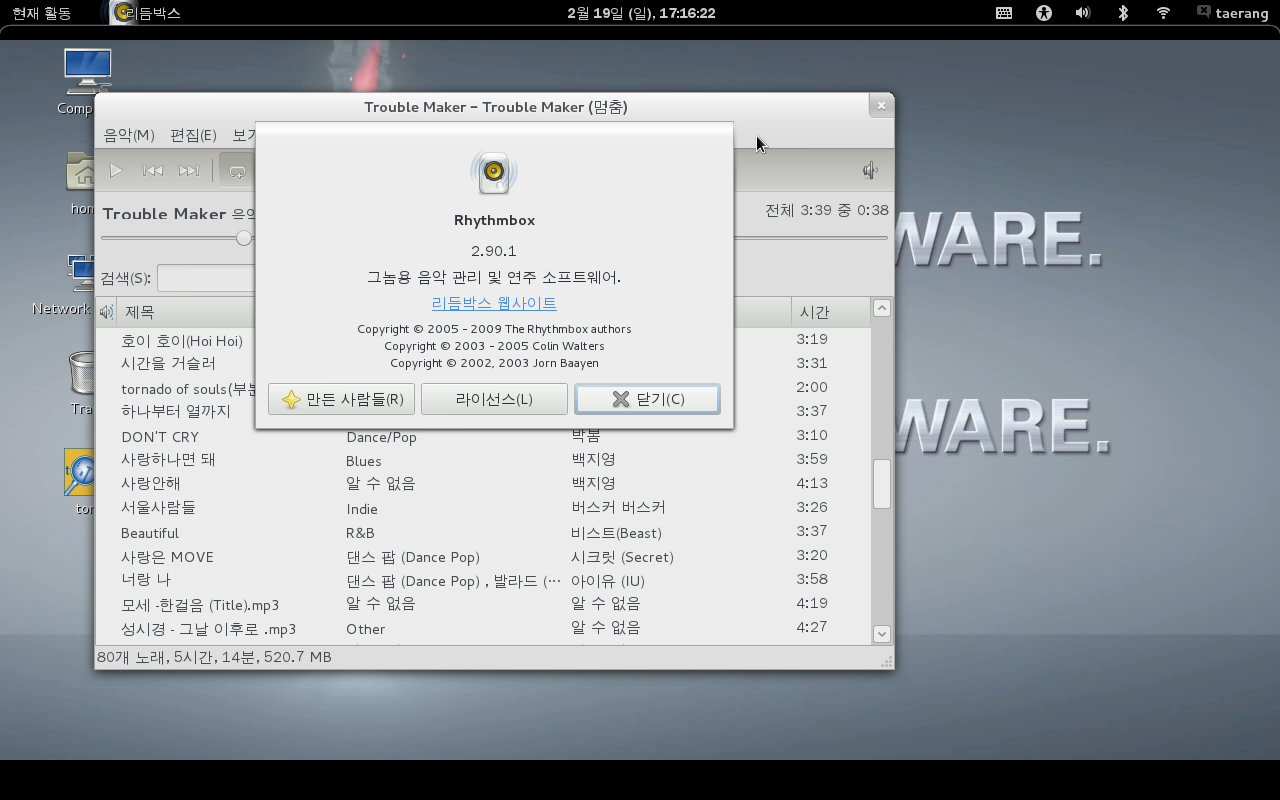Open the 리듬박스 웹사이트 link

(x=494, y=303)
